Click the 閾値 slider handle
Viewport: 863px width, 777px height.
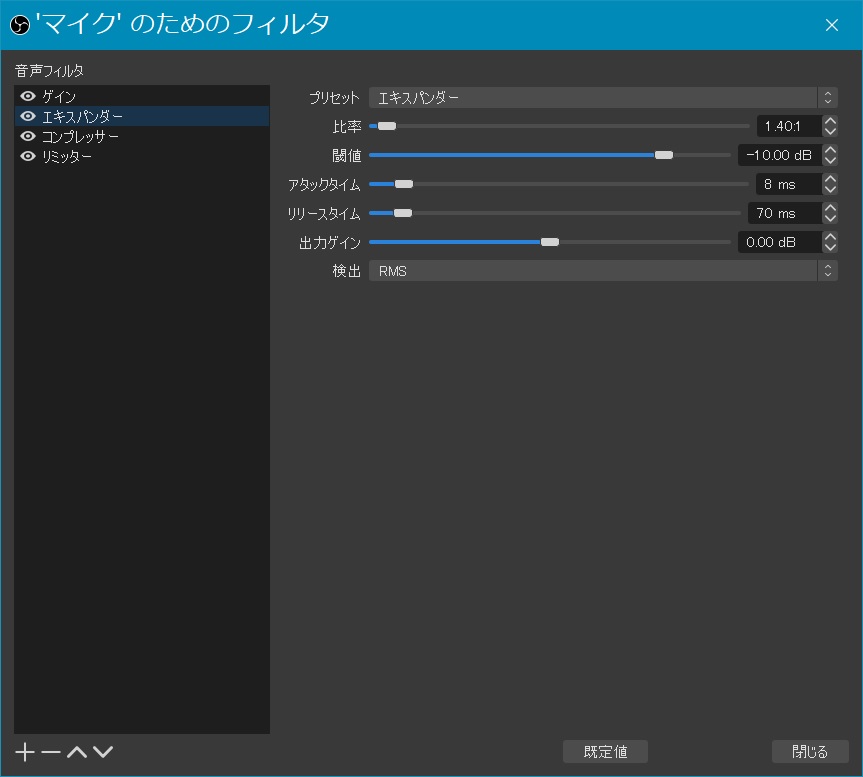point(664,155)
